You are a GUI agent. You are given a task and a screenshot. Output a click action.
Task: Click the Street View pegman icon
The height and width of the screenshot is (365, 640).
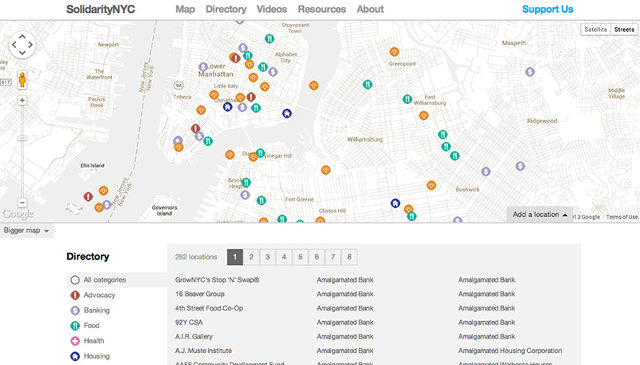point(22,80)
